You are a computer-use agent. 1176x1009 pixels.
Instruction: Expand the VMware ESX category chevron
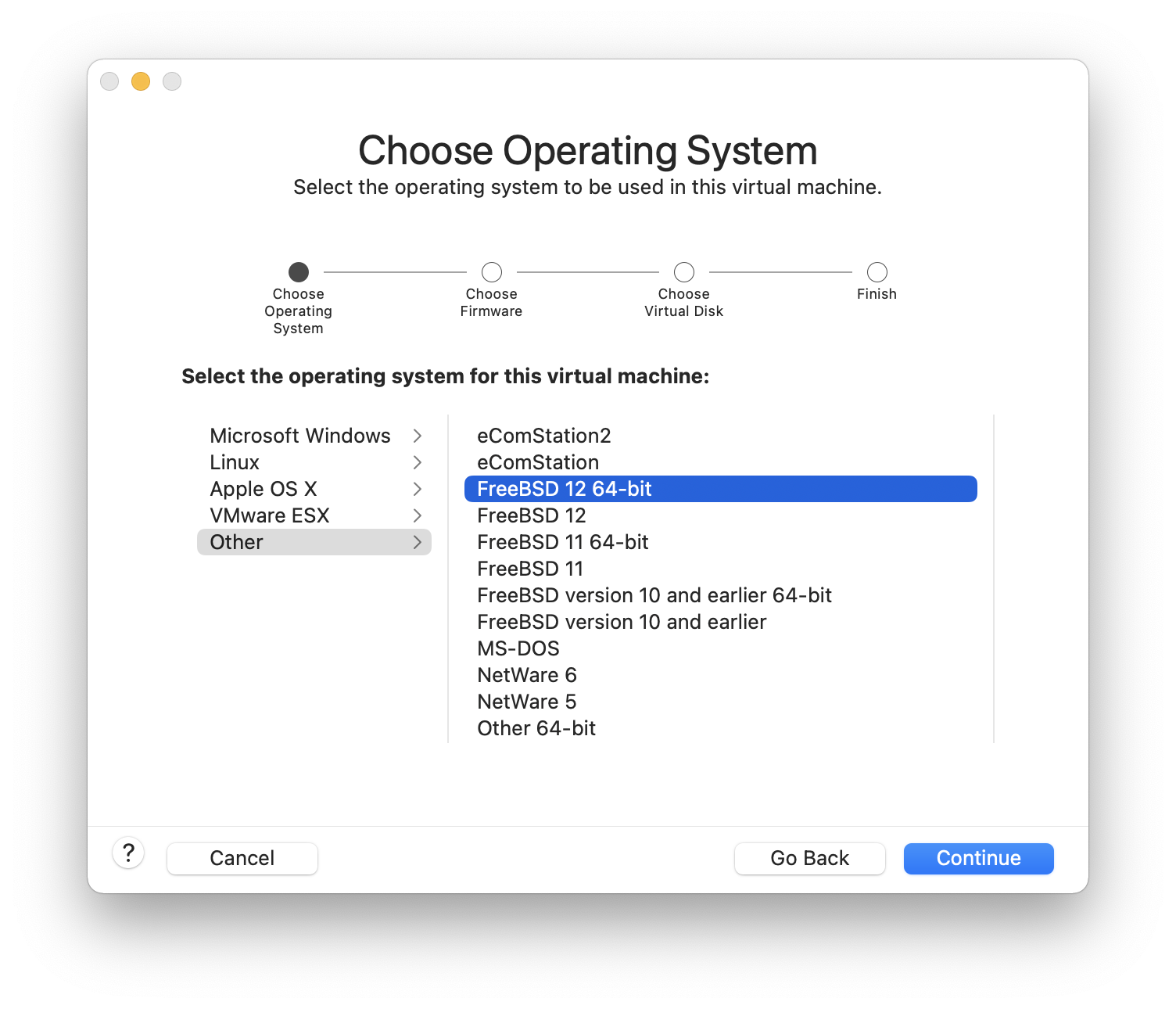pyautogui.click(x=418, y=515)
